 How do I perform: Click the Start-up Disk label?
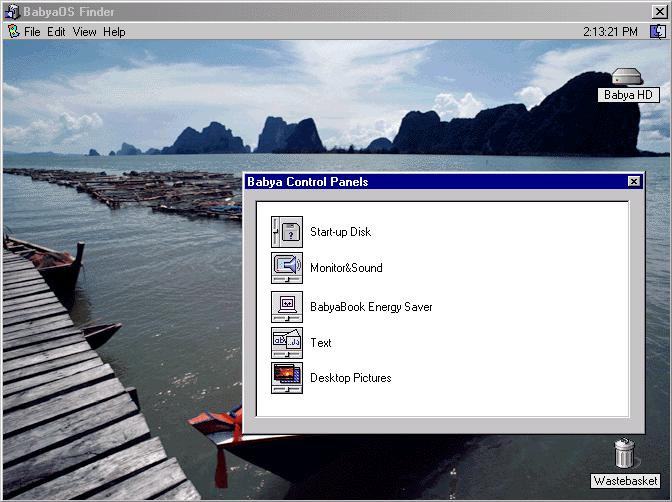tap(341, 232)
